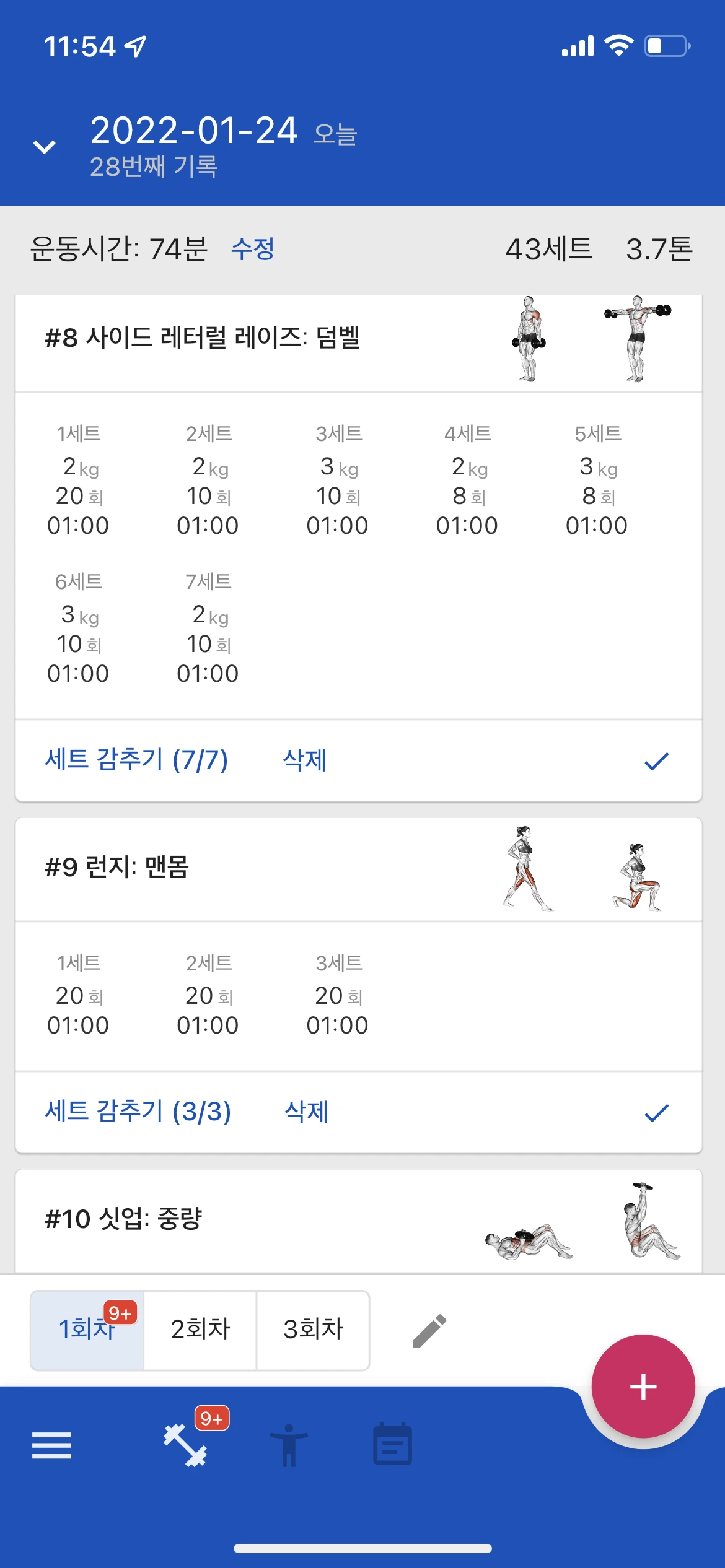Collapse sets via 세트 감추기 (3/3)
This screenshot has width=725, height=1568.
[138, 1112]
